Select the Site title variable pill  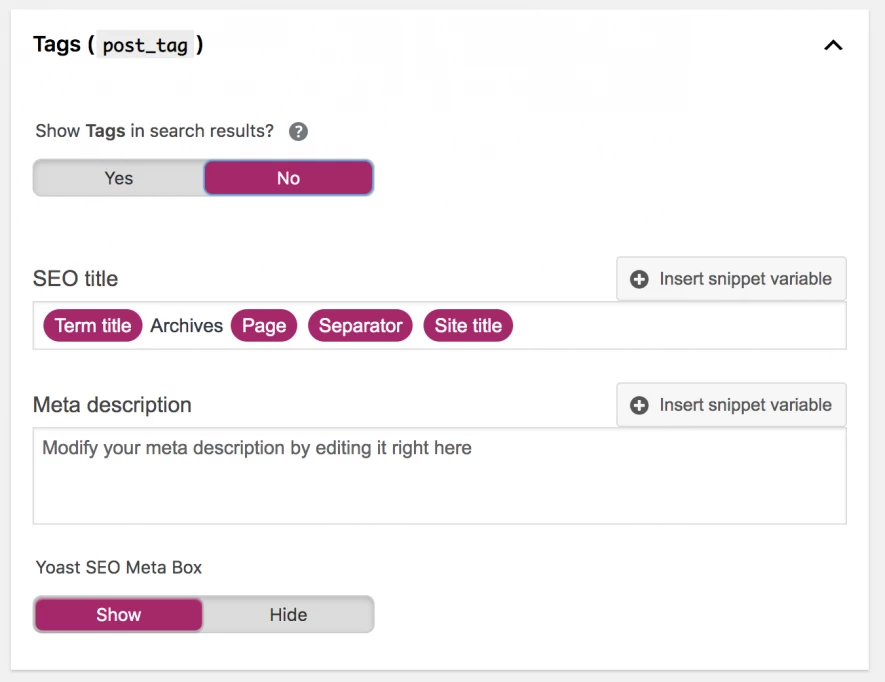(x=468, y=326)
